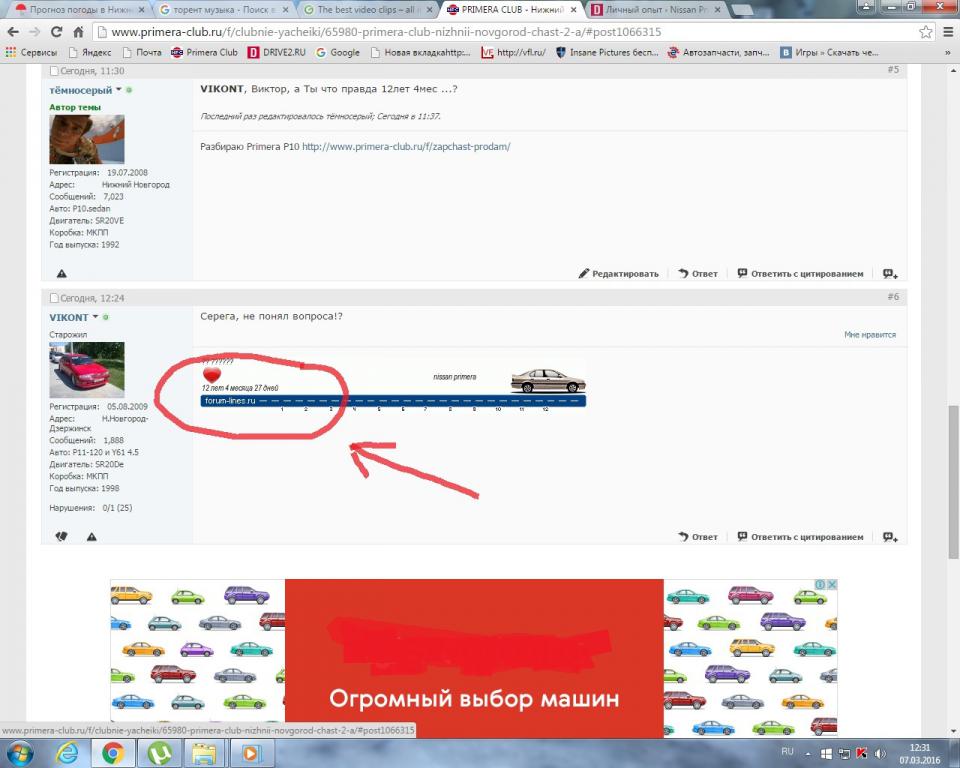Switch to The best video clips tab

[x=367, y=10]
